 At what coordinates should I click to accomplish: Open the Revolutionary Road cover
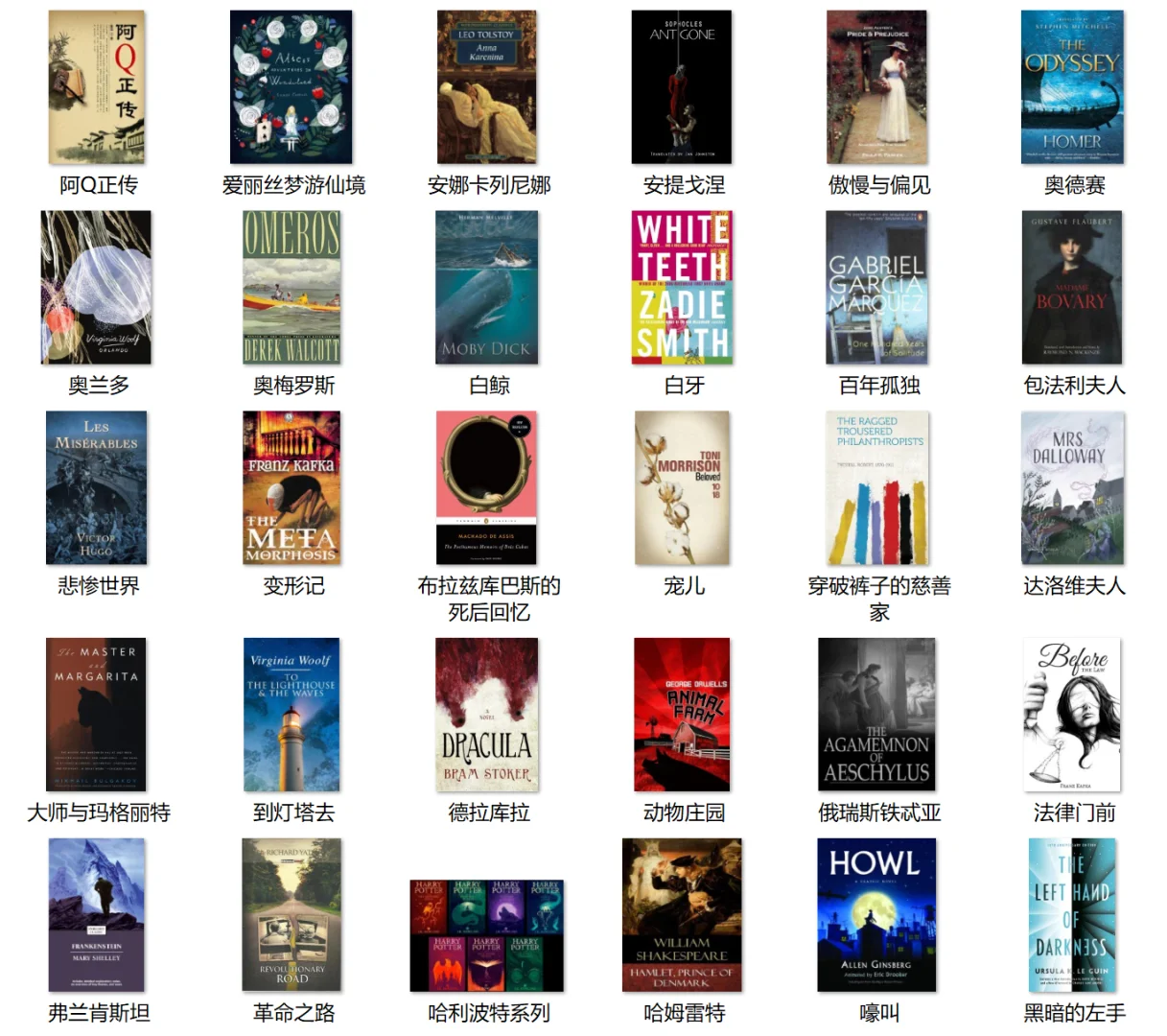[x=292, y=915]
